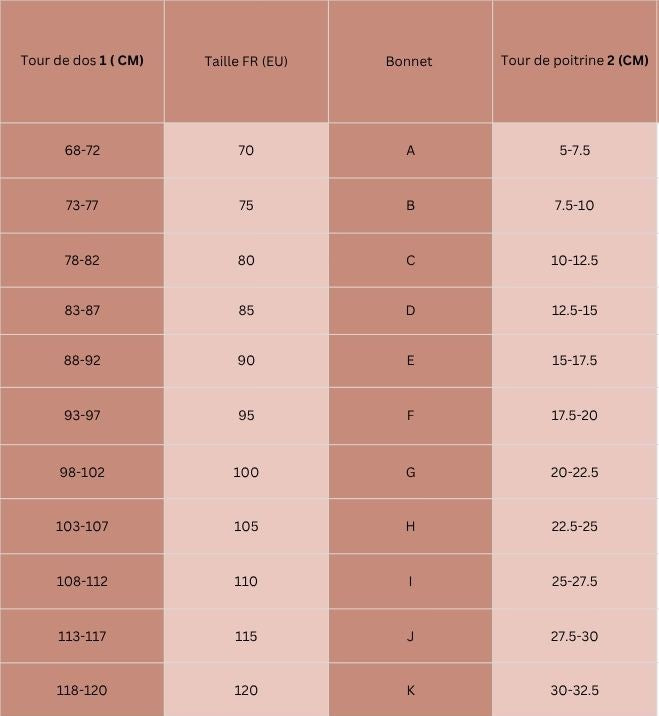
Task: Select the 12.5-15 bust difference cell
Action: [x=574, y=310]
